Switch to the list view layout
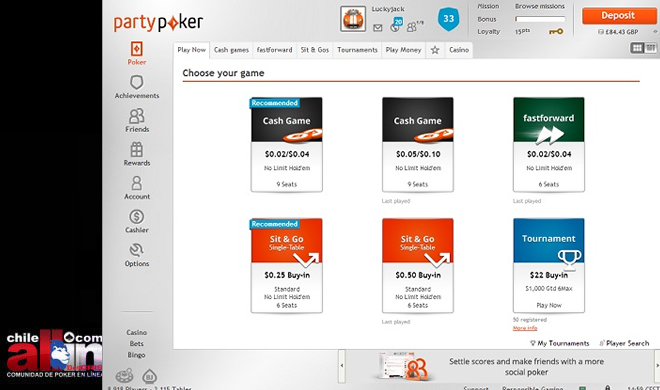The height and width of the screenshot is (390, 660). point(651,48)
